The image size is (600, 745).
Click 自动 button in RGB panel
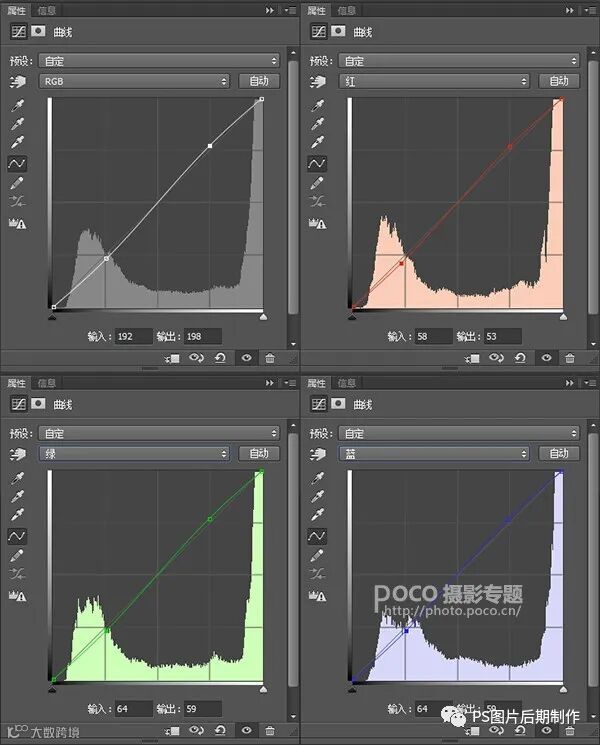[x=259, y=81]
